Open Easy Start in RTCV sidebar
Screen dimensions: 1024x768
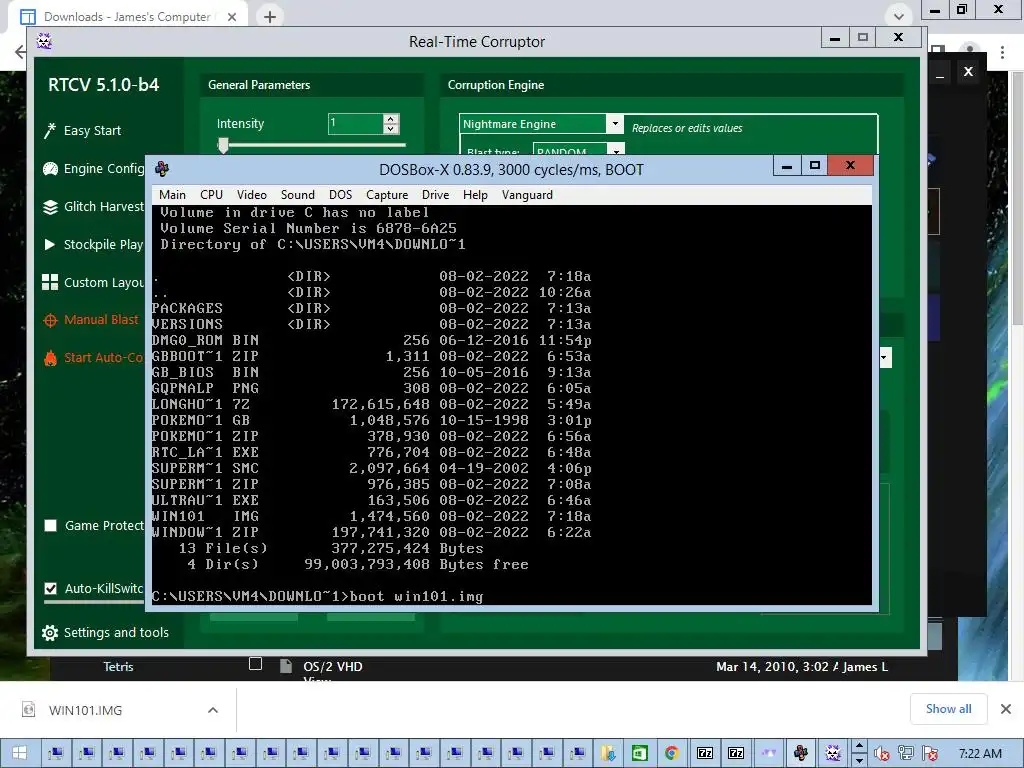(x=82, y=131)
